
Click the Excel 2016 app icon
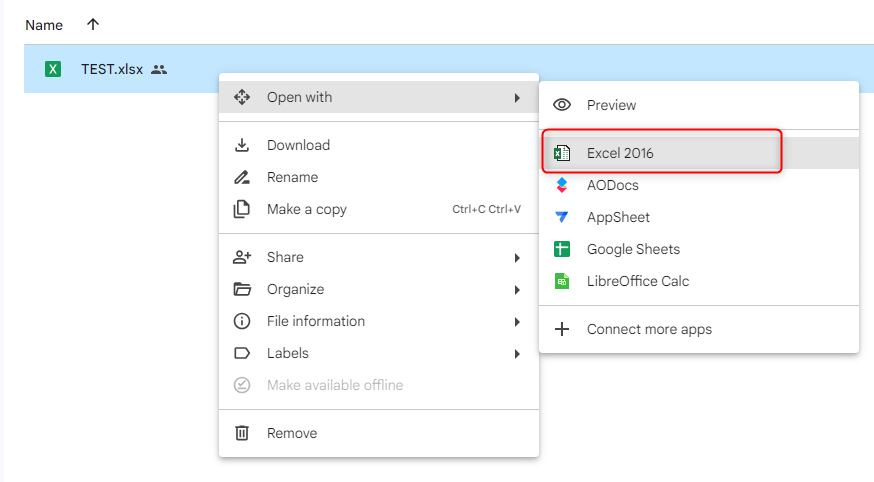(x=562, y=153)
